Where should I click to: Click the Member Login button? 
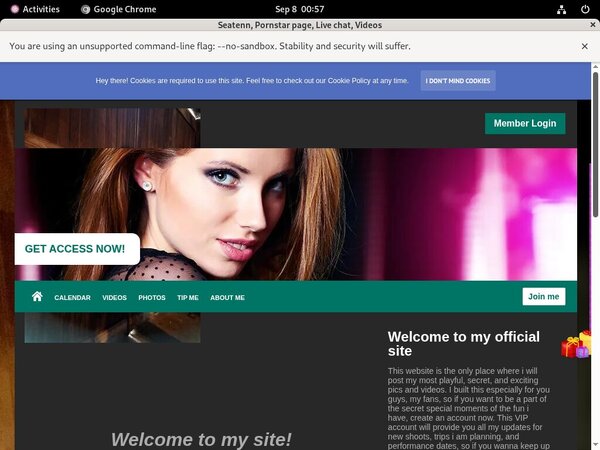pos(525,123)
